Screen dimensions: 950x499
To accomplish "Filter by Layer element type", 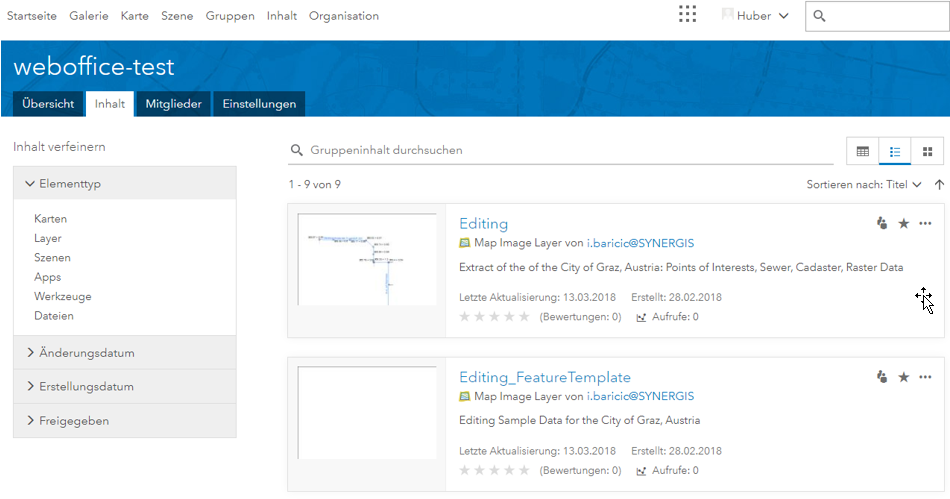I will point(48,239).
